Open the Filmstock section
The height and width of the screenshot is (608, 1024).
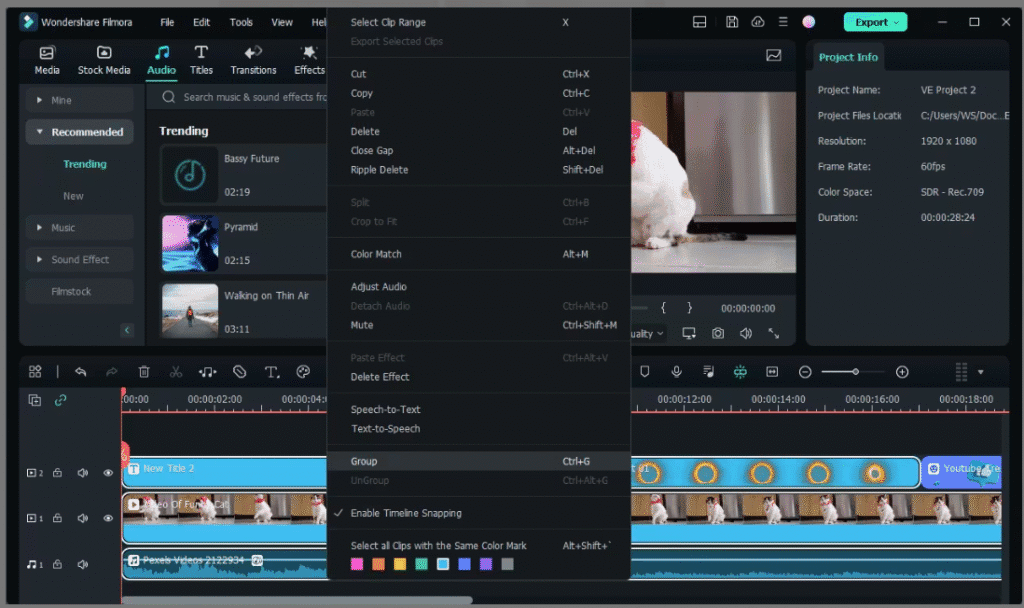pyautogui.click(x=80, y=291)
